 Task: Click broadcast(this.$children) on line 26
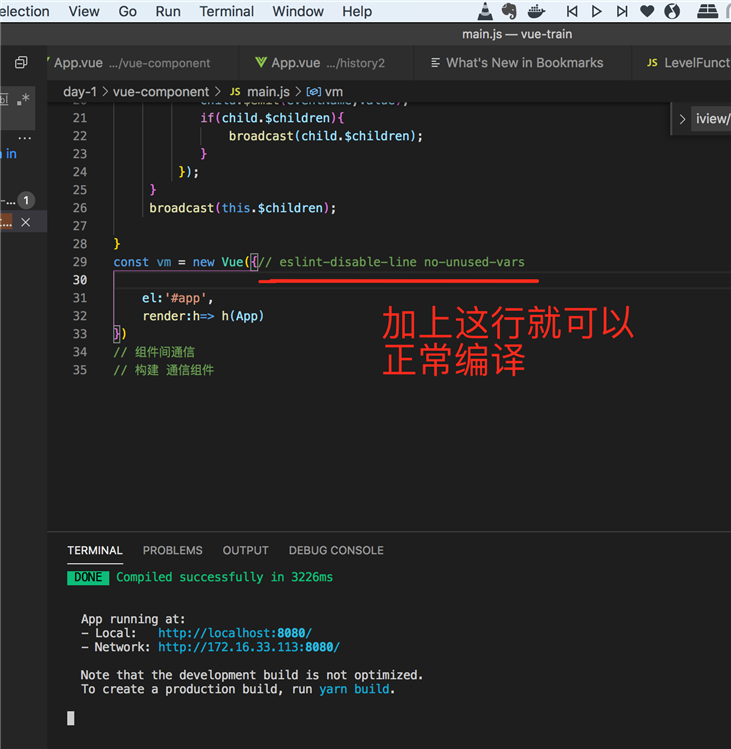coord(243,208)
